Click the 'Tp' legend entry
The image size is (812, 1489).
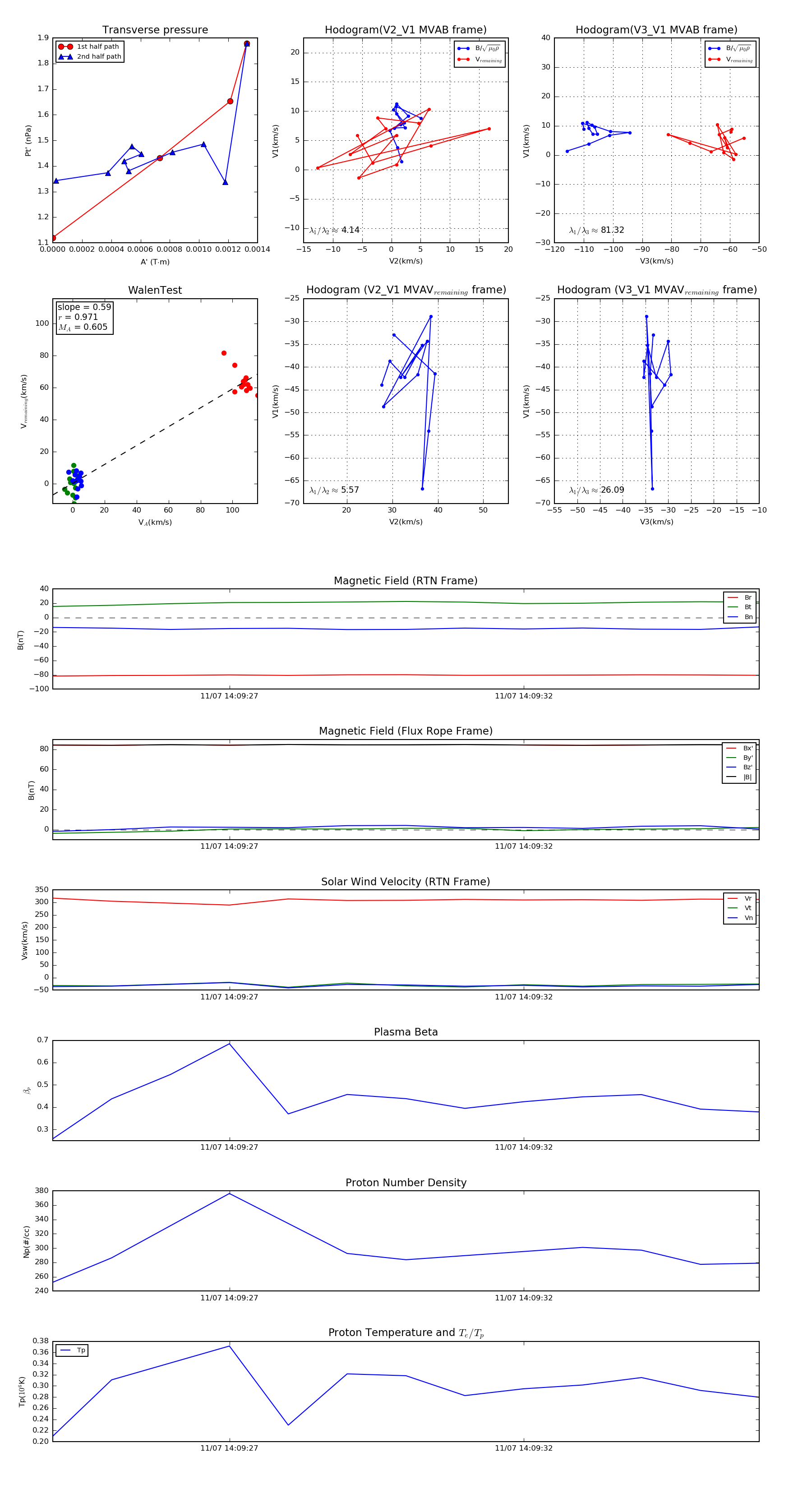(73, 1350)
